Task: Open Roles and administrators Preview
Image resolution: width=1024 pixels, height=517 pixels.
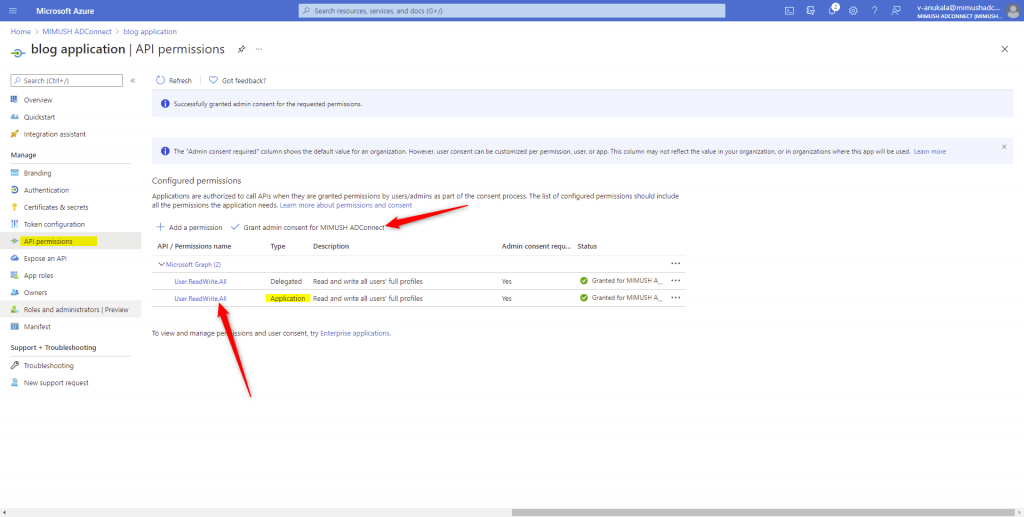Action: [76, 309]
